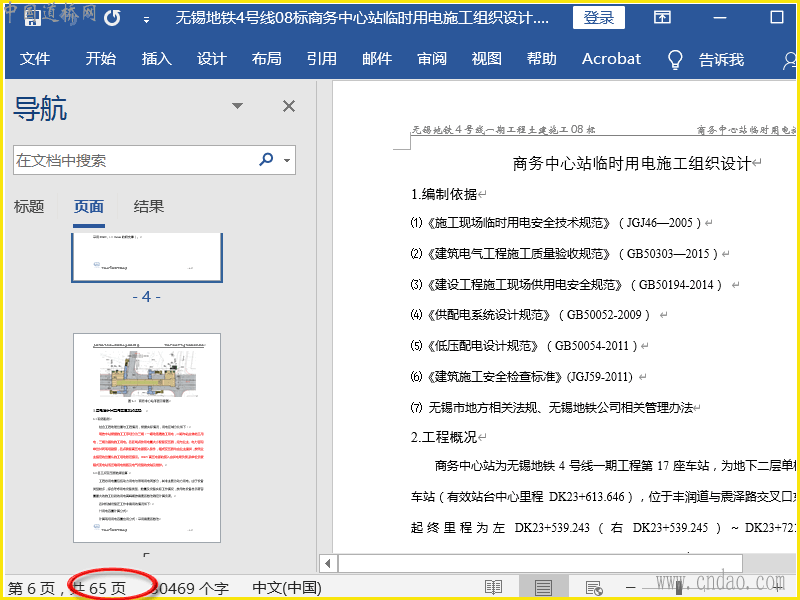Image resolution: width=800 pixels, height=600 pixels.
Task: Click the 在文档中搜索 search field
Action: coord(154,160)
